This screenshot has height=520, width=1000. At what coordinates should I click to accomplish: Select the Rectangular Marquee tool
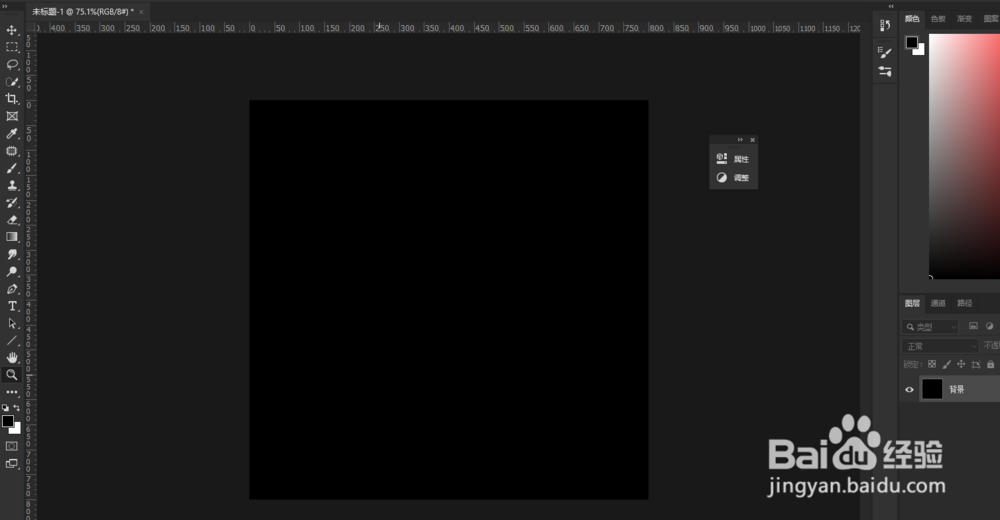pyautogui.click(x=11, y=47)
